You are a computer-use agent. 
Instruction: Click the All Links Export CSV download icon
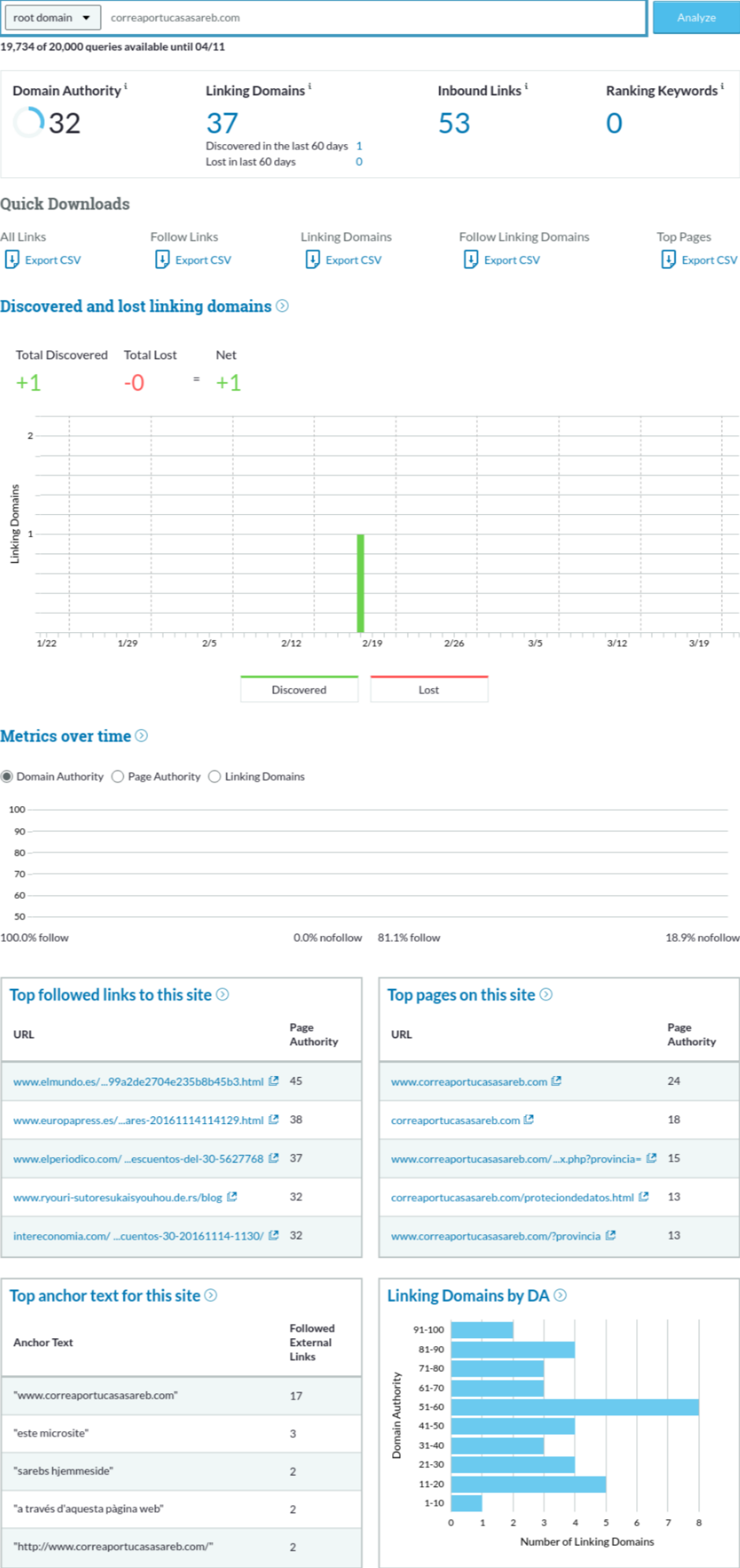click(12, 260)
